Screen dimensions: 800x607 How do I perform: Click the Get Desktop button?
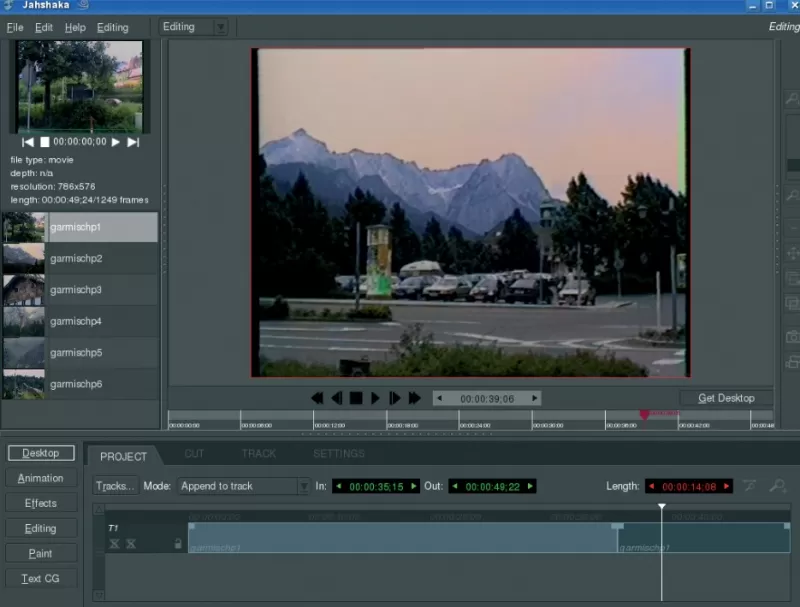pyautogui.click(x=726, y=398)
